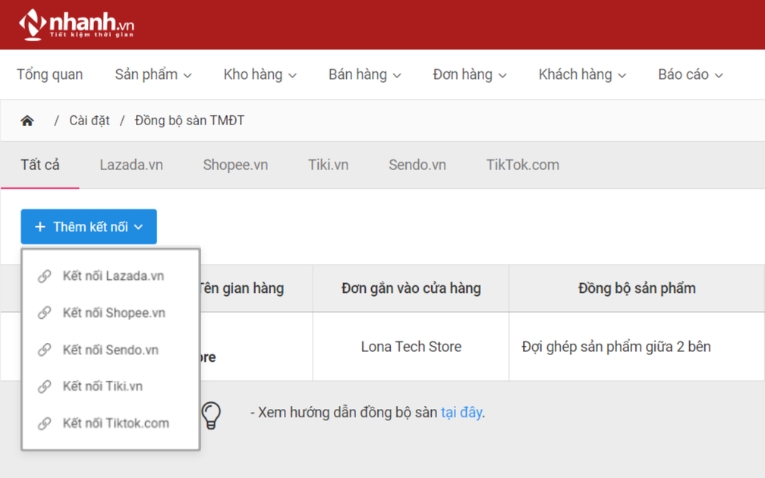Expand the Khách hàng menu
765x478 pixels.
582,75
